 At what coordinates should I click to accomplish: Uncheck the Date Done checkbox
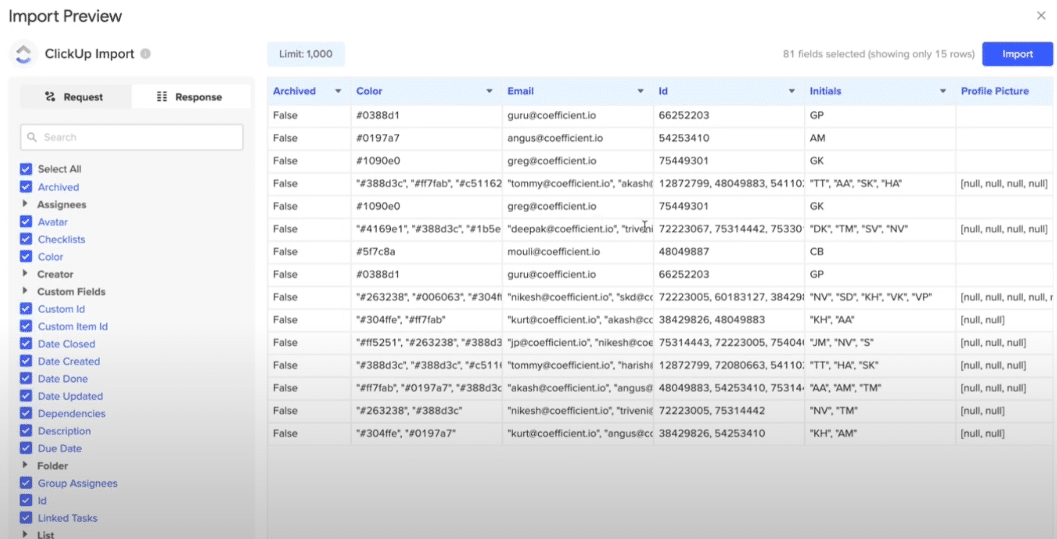tap(26, 379)
